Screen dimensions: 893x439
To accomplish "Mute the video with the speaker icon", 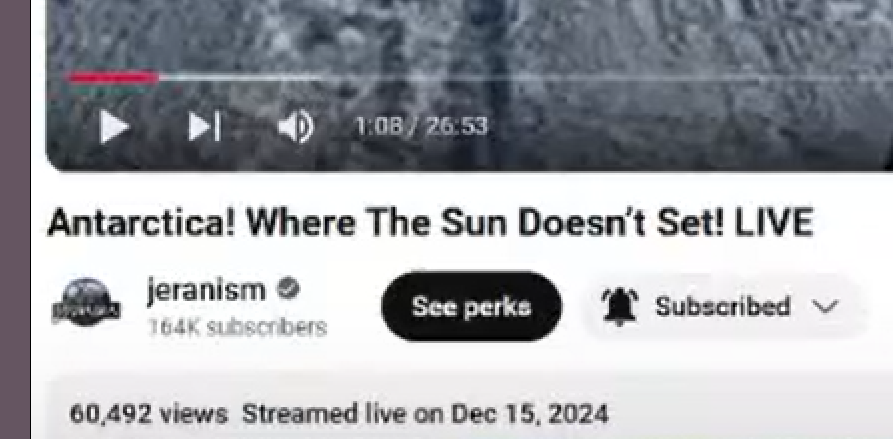I will point(296,126).
